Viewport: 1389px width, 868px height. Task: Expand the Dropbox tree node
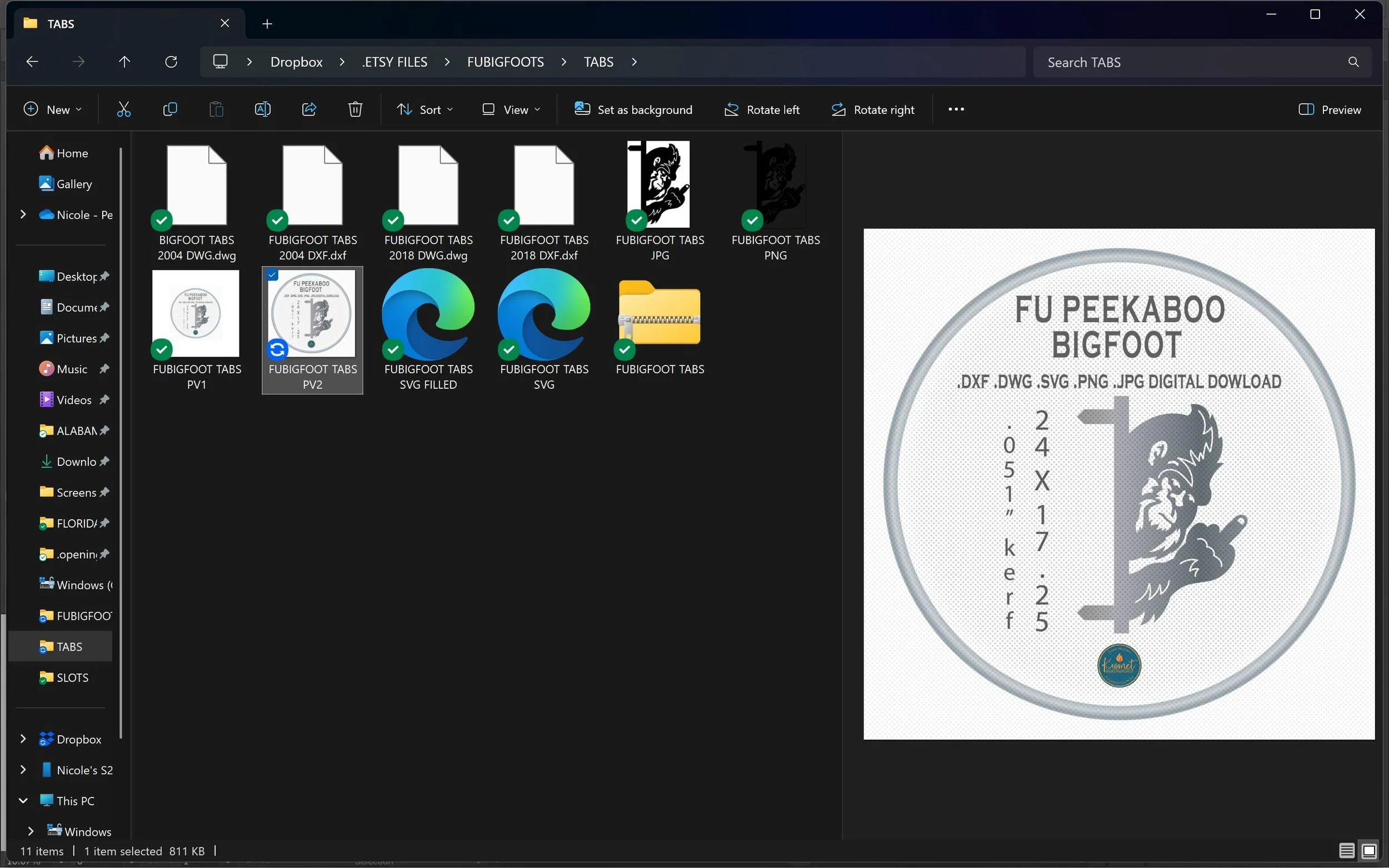click(x=23, y=739)
